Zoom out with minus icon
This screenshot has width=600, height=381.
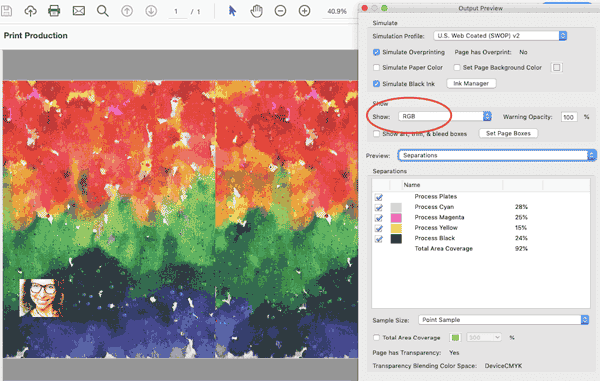point(280,11)
